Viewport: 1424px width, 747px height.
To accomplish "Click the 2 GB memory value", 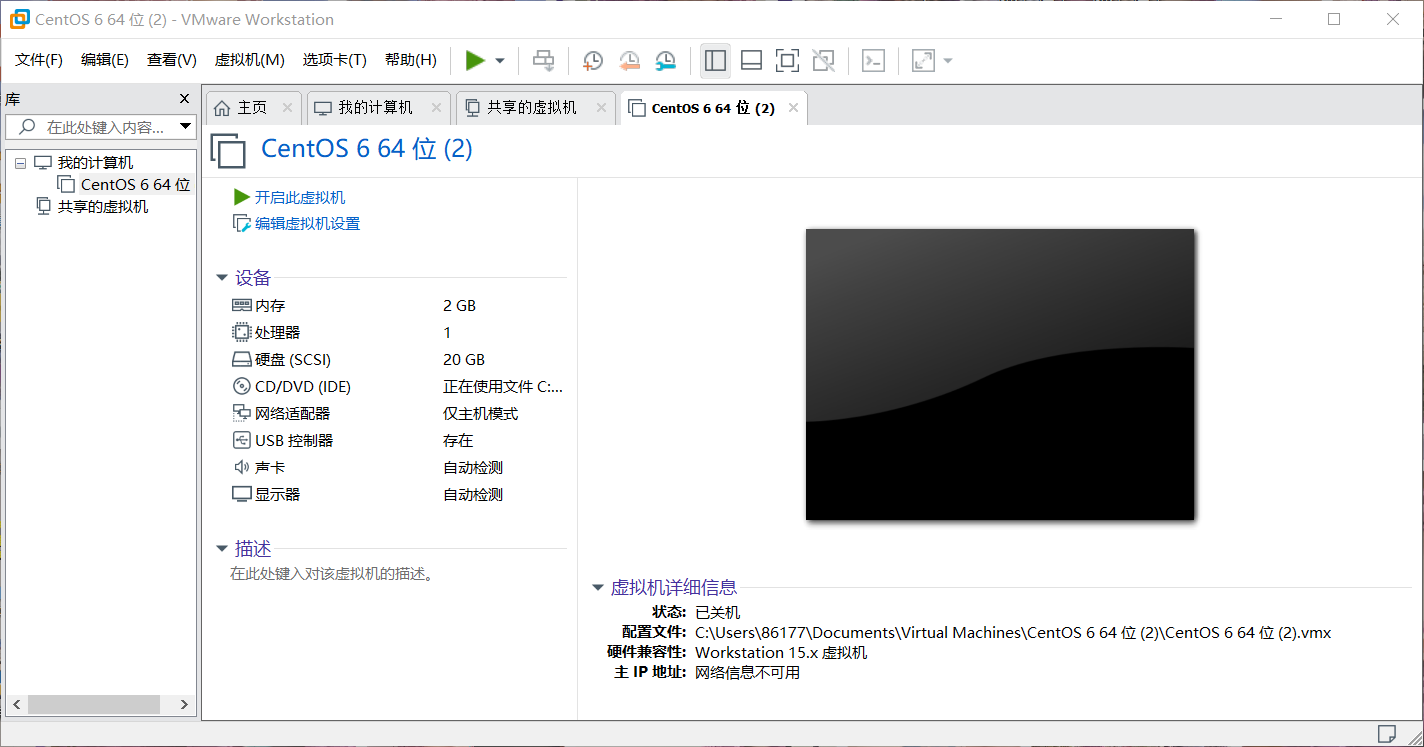I will [460, 305].
